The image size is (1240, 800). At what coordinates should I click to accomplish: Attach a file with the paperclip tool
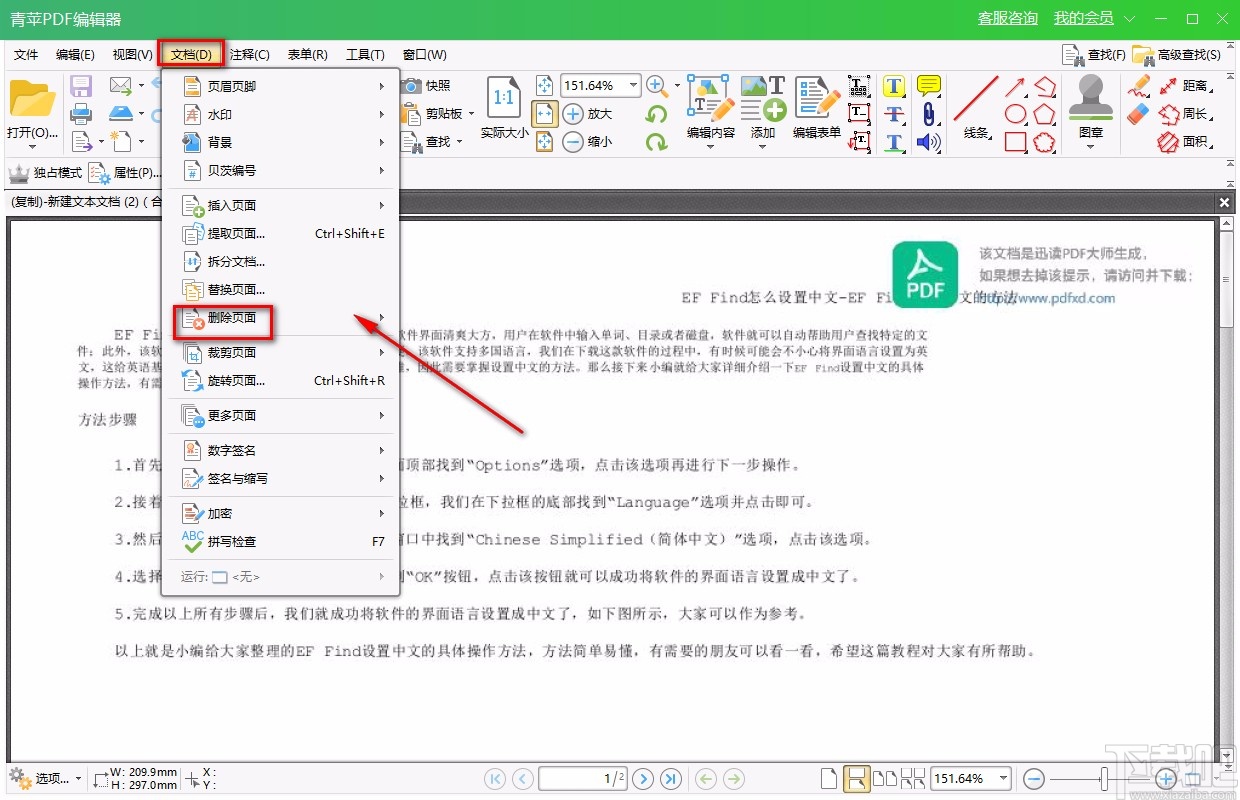(x=930, y=115)
